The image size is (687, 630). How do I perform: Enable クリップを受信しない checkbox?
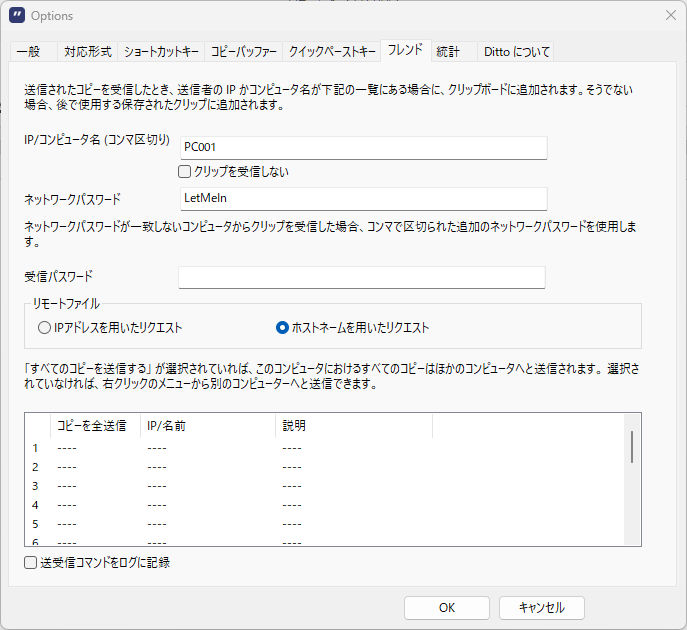click(184, 171)
